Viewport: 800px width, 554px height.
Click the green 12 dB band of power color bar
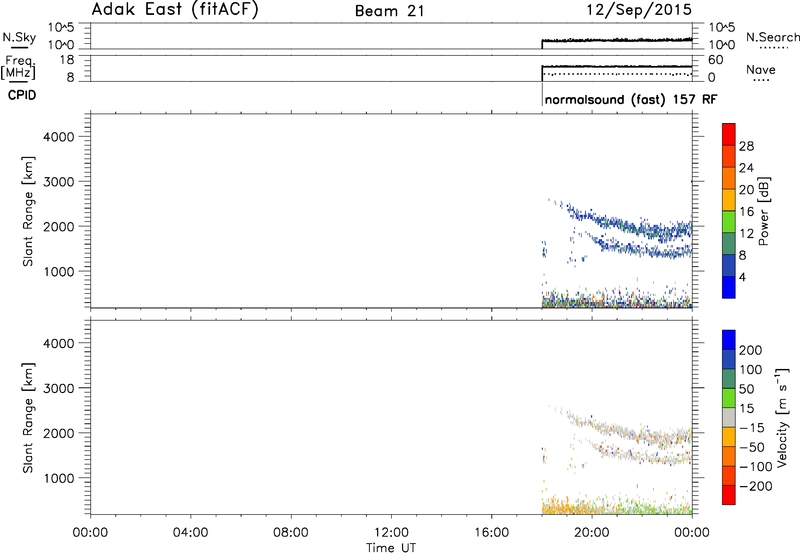pyautogui.click(x=729, y=222)
